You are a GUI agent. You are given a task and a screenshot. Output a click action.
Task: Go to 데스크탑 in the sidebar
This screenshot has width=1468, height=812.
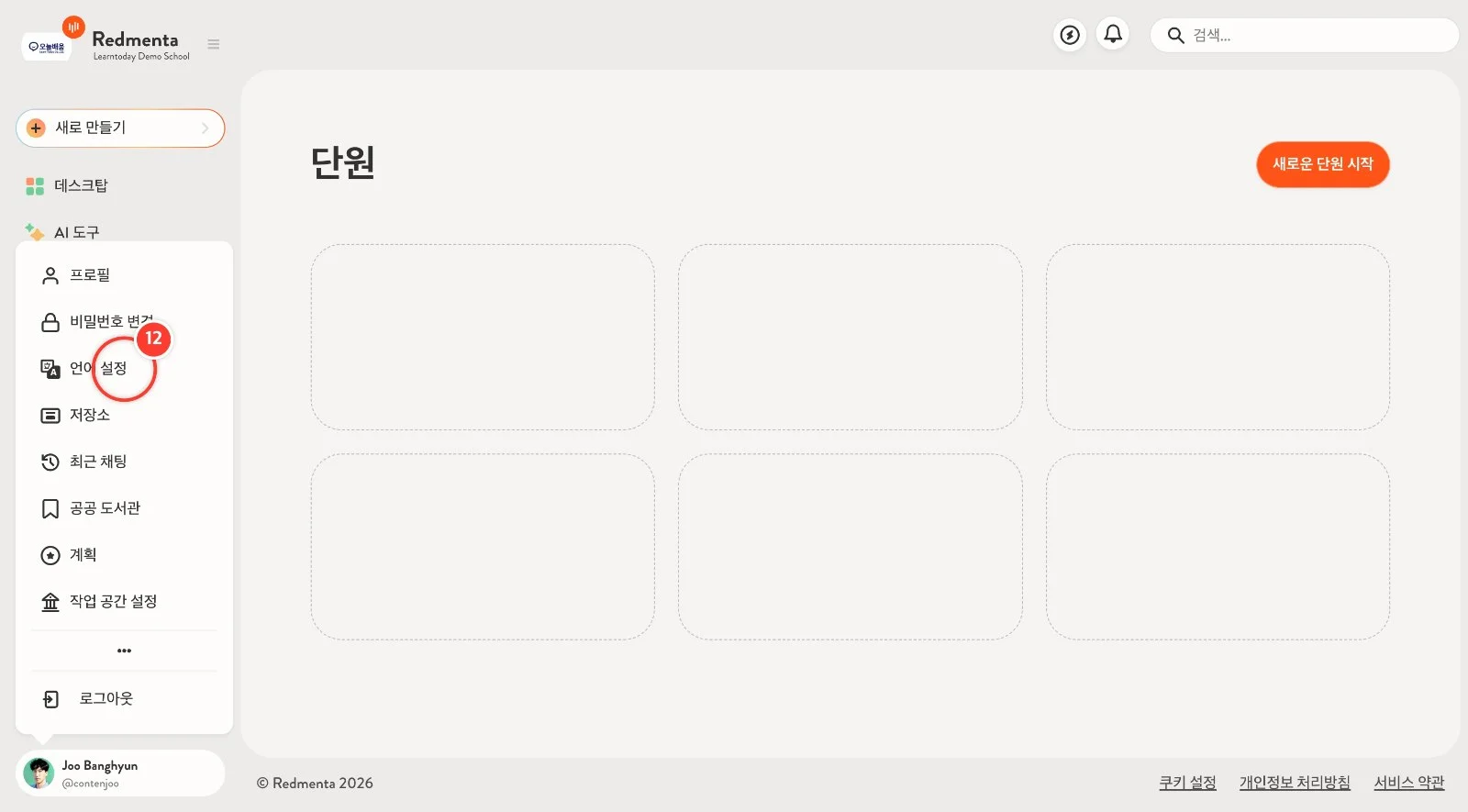(x=81, y=186)
